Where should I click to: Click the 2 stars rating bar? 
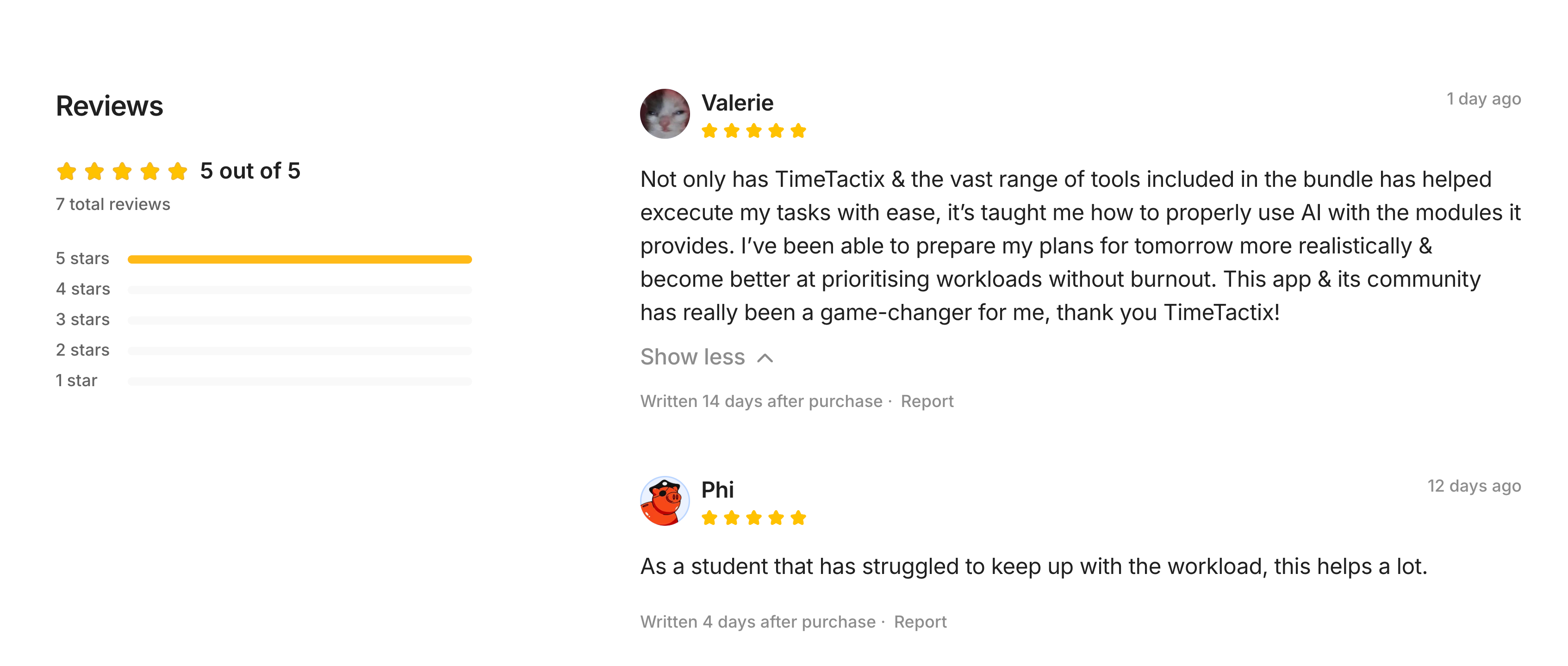tap(299, 351)
